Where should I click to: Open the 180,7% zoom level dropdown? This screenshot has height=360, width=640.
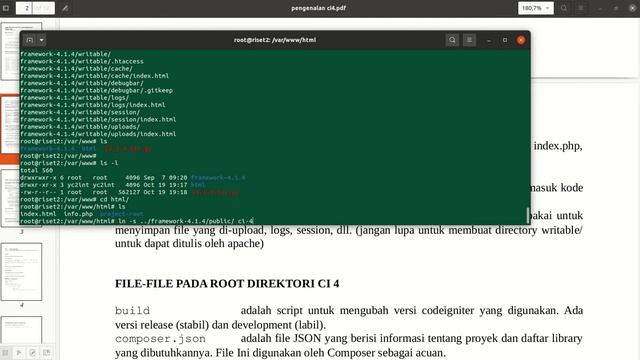pos(536,8)
